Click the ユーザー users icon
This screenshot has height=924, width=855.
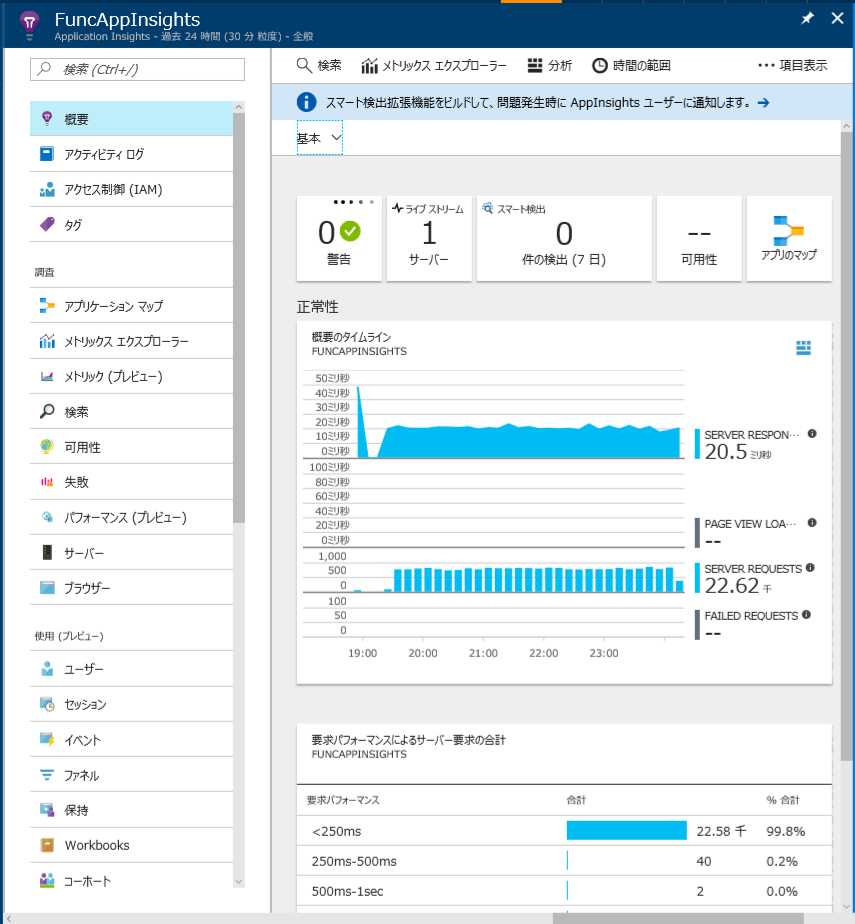coord(47,669)
